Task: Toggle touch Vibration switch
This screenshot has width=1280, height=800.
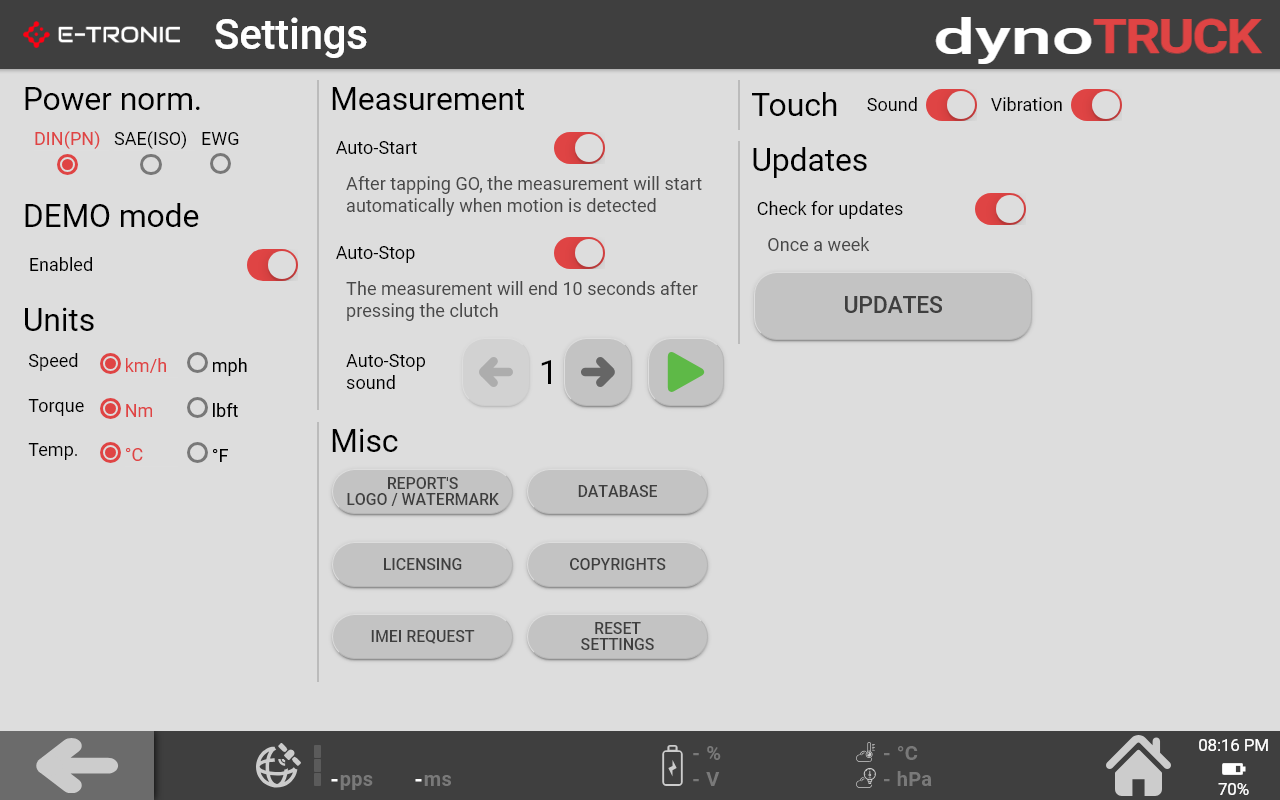Action: 1096,105
